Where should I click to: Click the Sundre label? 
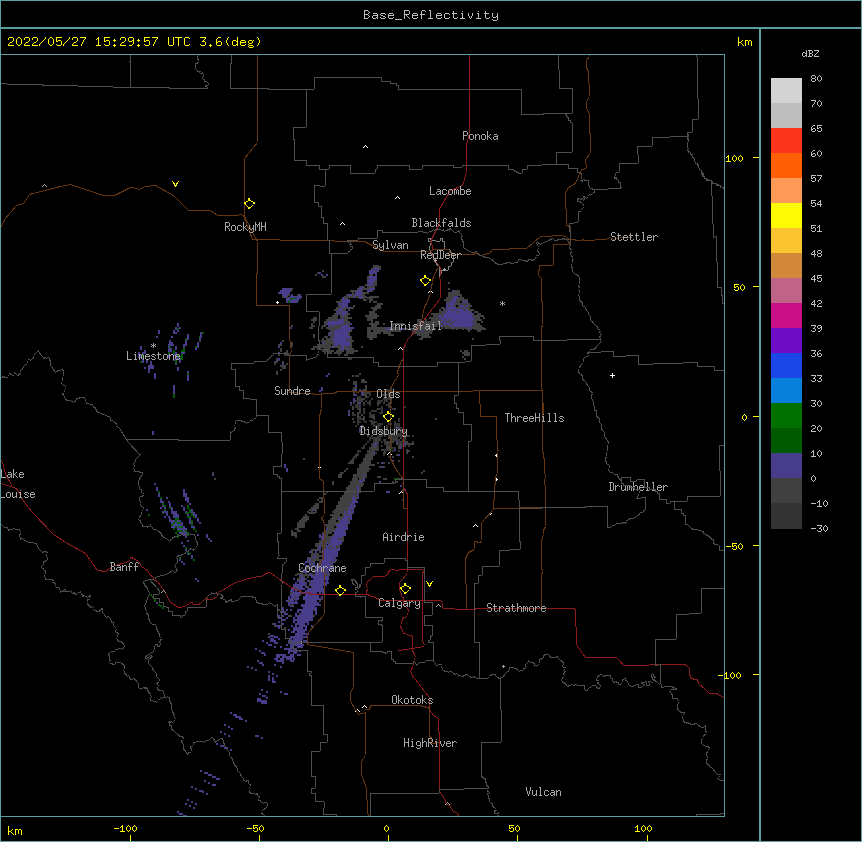(292, 391)
